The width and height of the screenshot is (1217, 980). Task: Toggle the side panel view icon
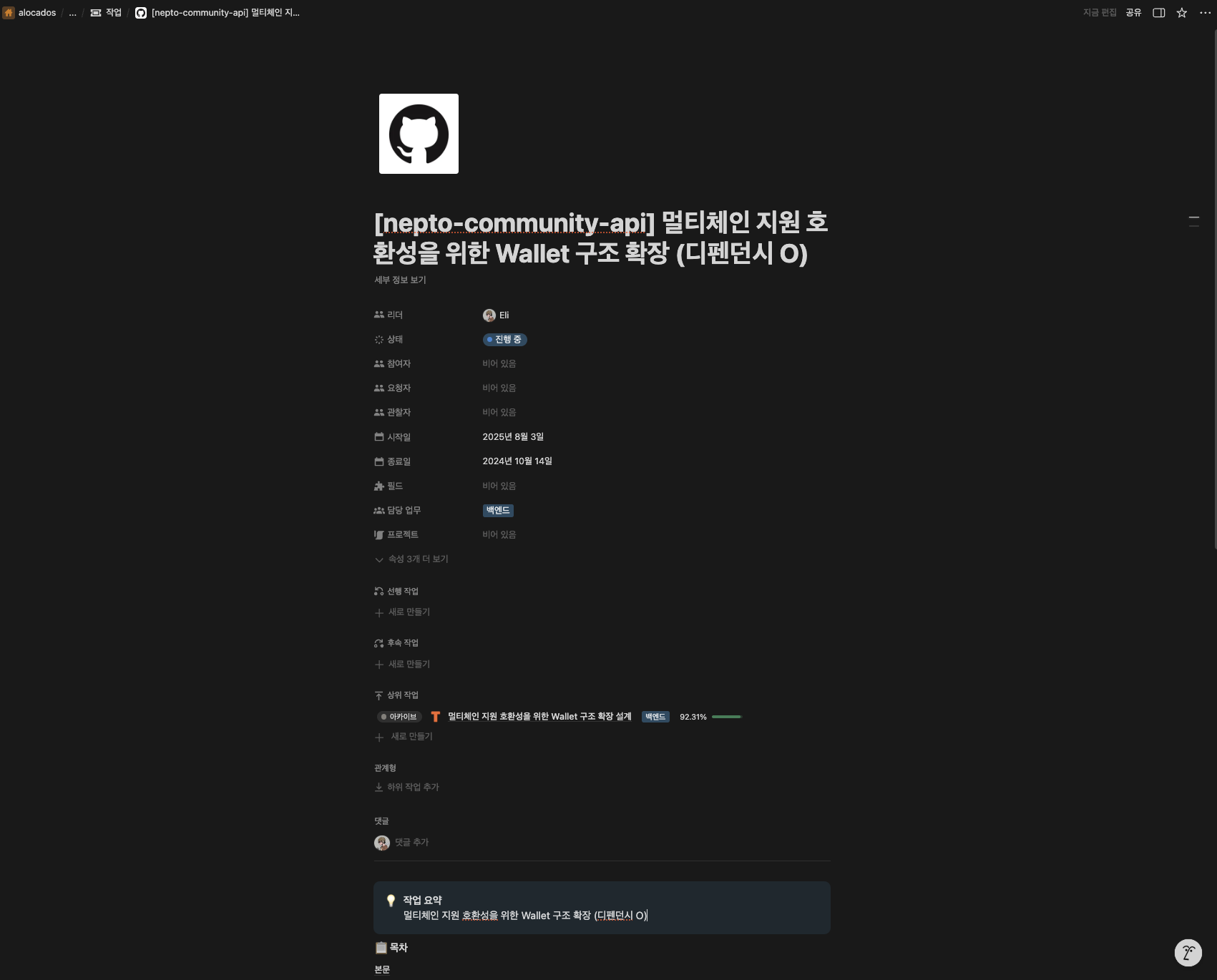[1159, 13]
